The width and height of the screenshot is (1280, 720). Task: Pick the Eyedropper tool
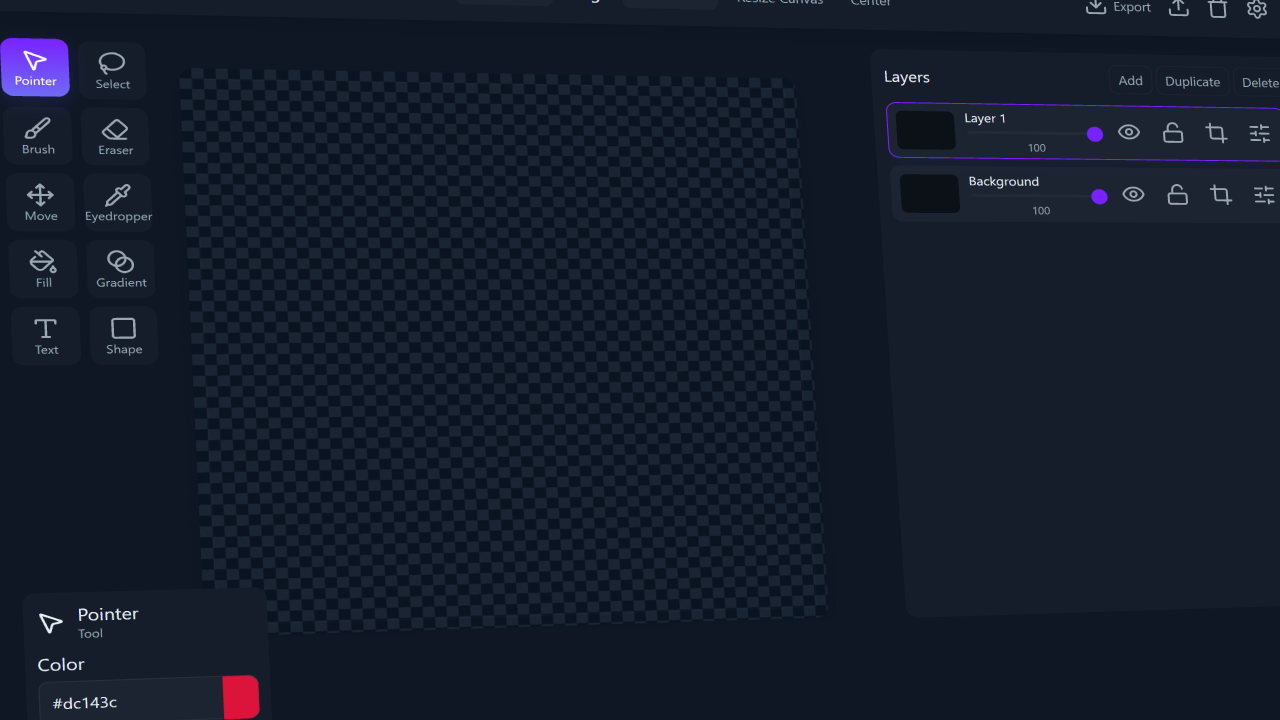[x=118, y=204]
